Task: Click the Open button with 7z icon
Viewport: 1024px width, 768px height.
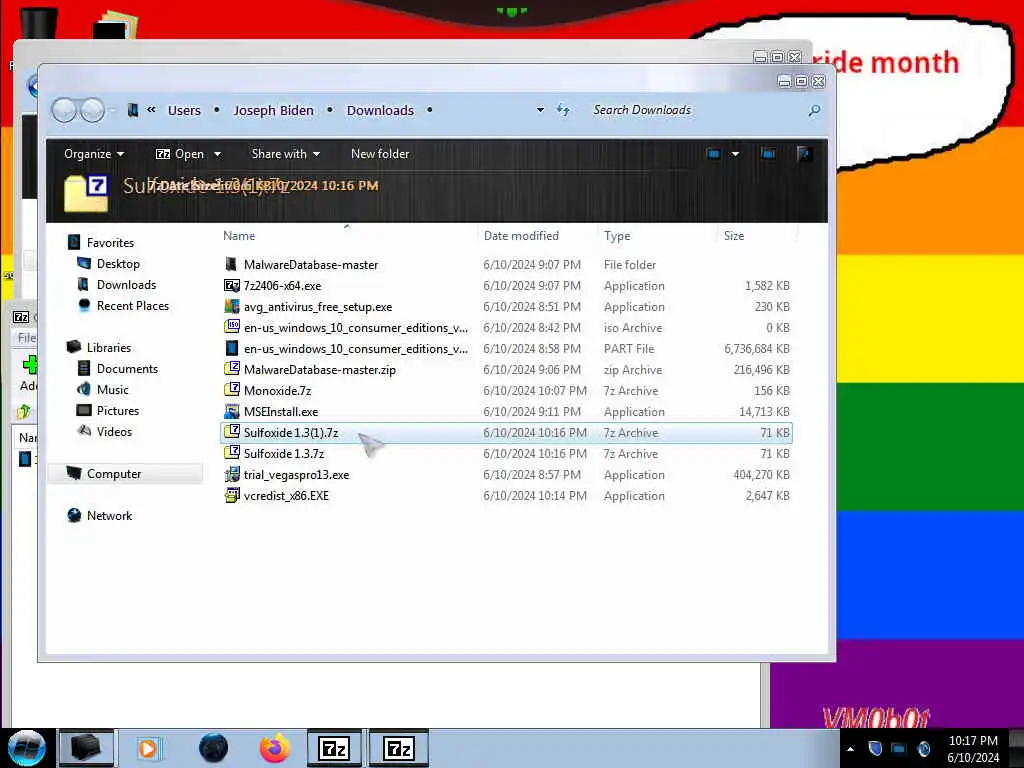Action: tap(180, 154)
